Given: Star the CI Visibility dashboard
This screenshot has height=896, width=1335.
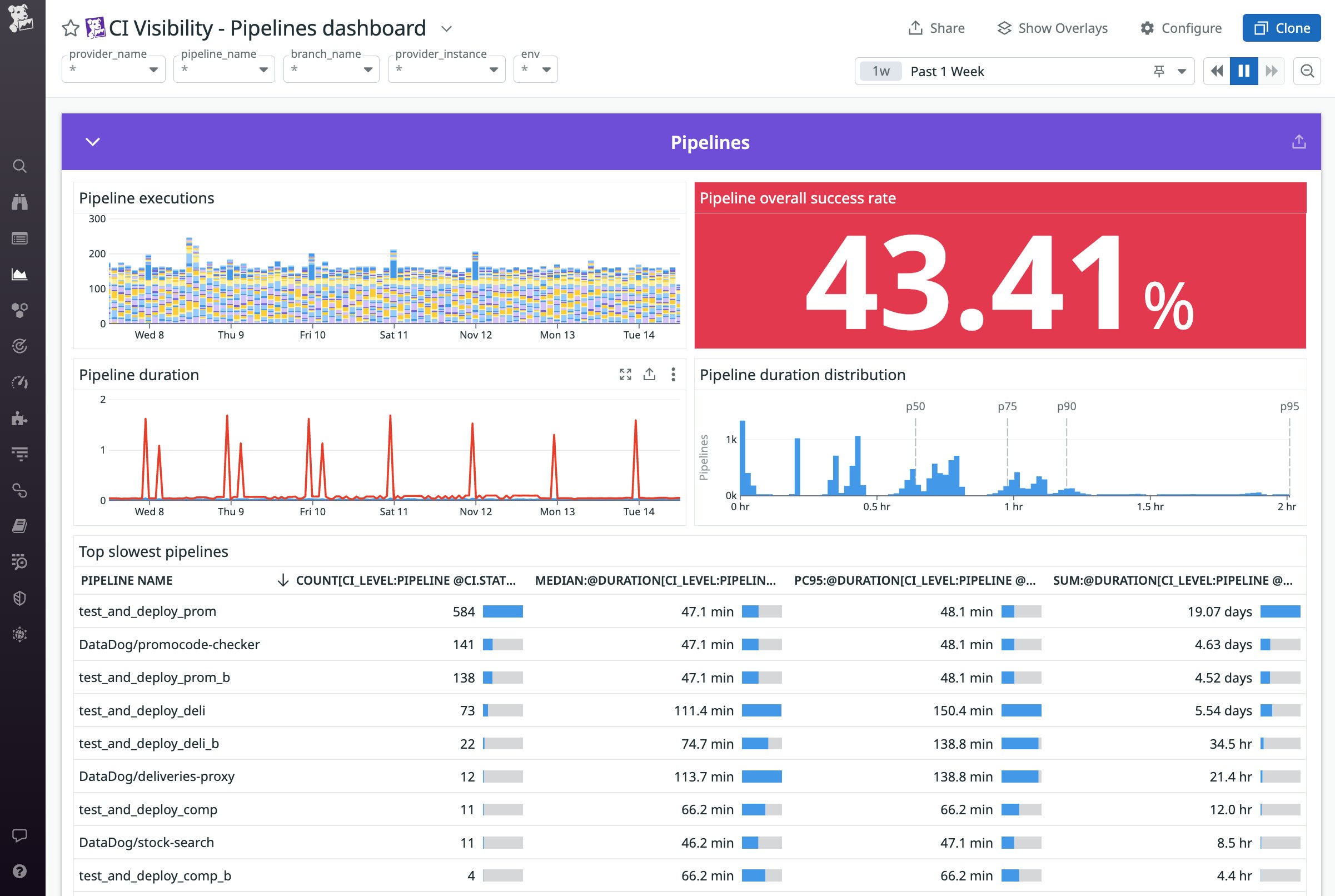Looking at the screenshot, I should click(69, 27).
